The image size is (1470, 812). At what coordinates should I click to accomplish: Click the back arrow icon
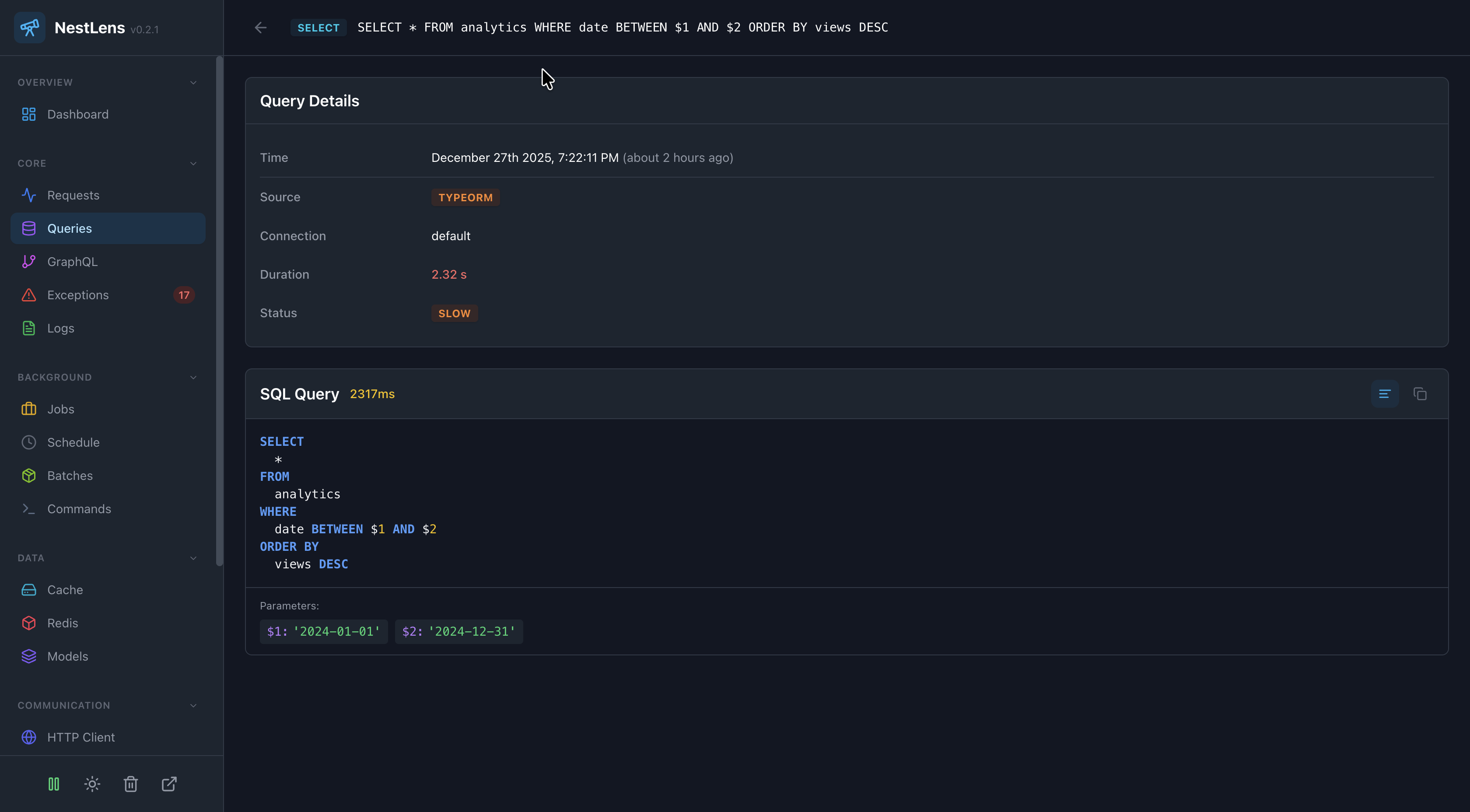click(x=261, y=28)
